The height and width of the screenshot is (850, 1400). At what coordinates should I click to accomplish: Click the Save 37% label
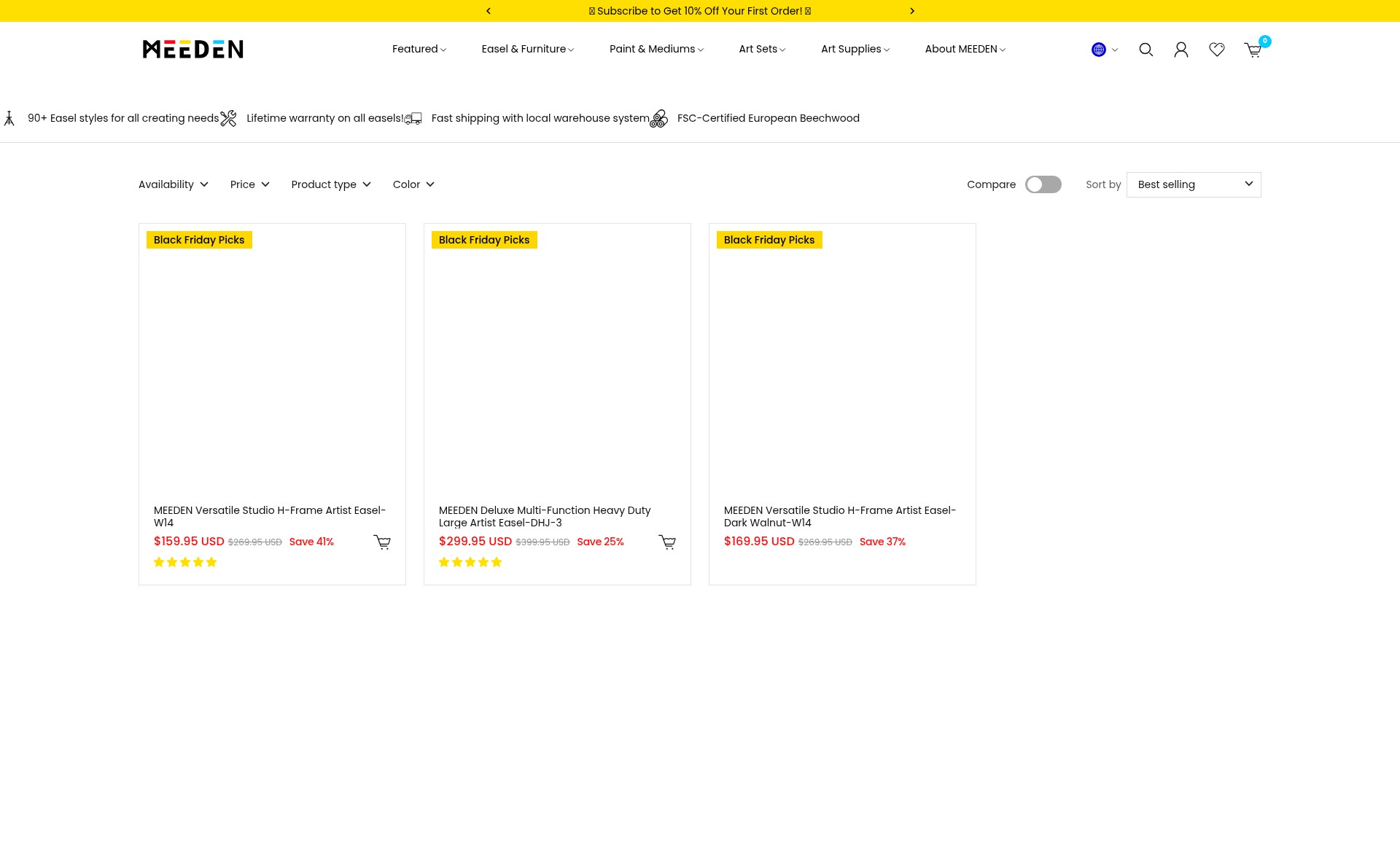[882, 542]
